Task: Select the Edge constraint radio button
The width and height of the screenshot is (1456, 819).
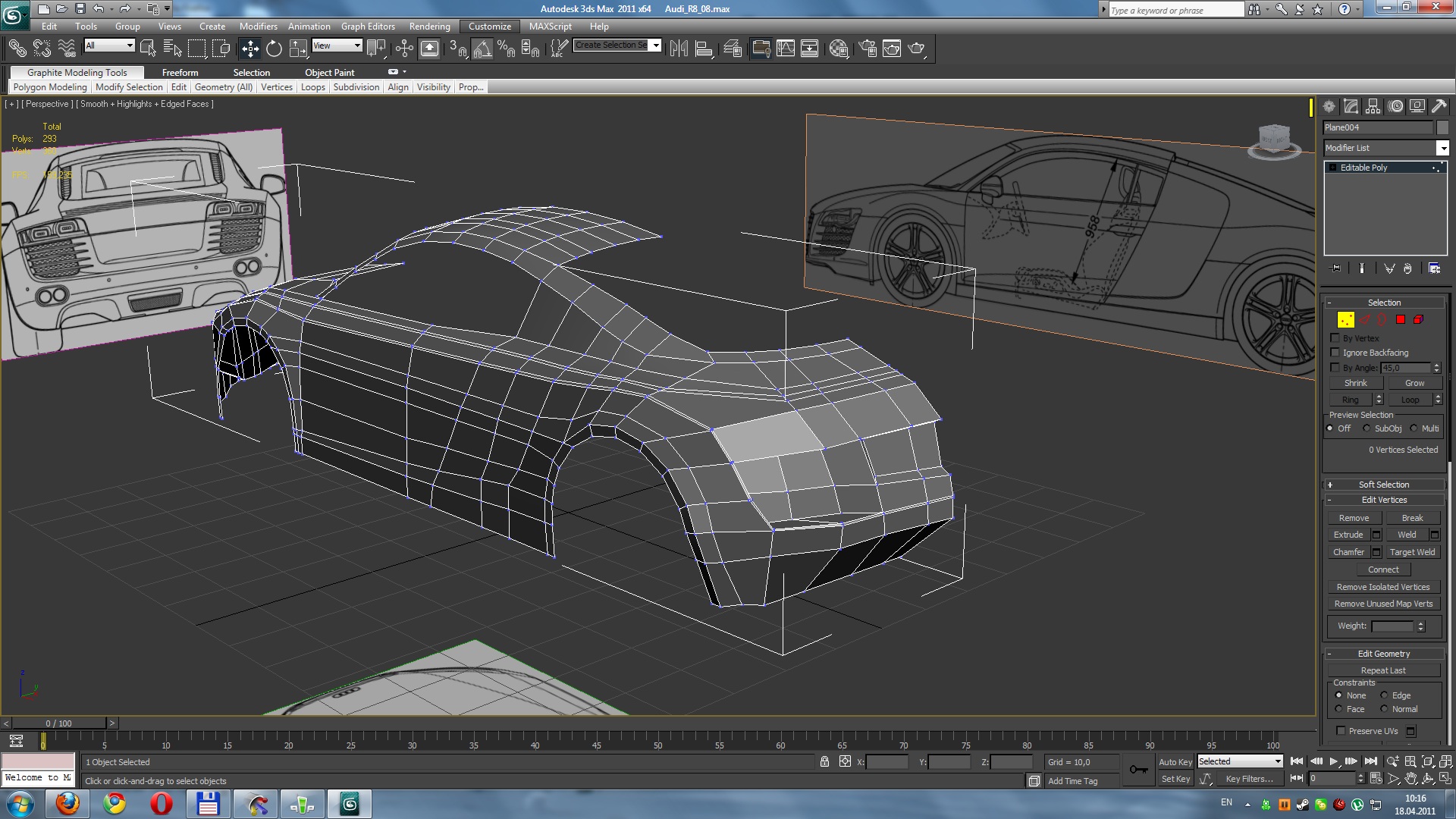Action: pos(1384,695)
